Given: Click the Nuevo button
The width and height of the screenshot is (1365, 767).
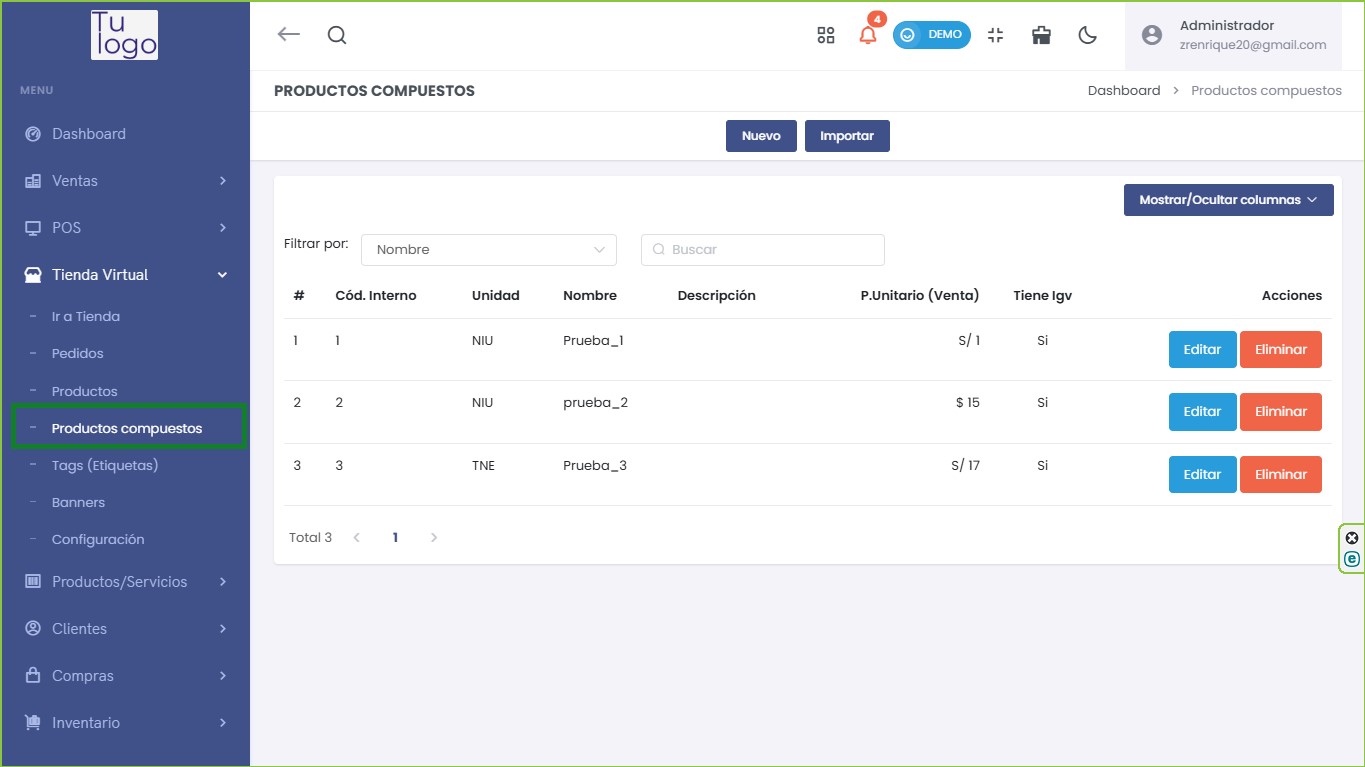Looking at the screenshot, I should [x=761, y=136].
